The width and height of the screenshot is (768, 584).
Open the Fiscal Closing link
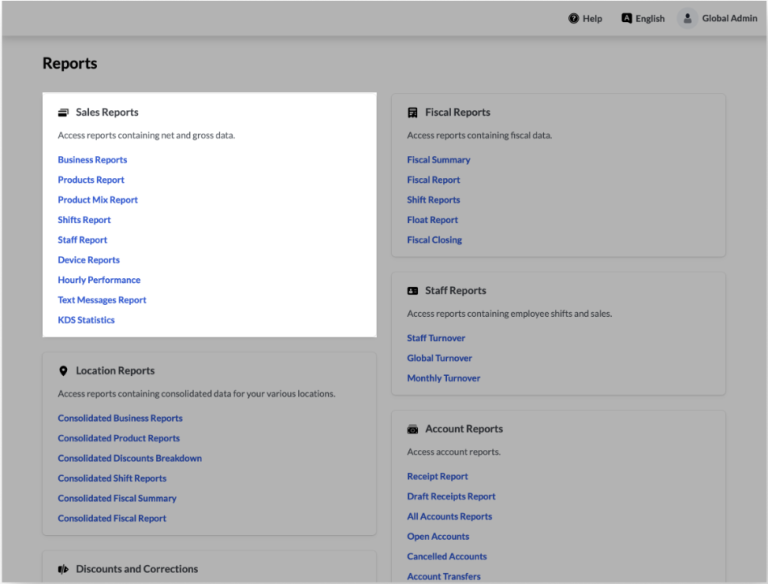[x=434, y=240]
